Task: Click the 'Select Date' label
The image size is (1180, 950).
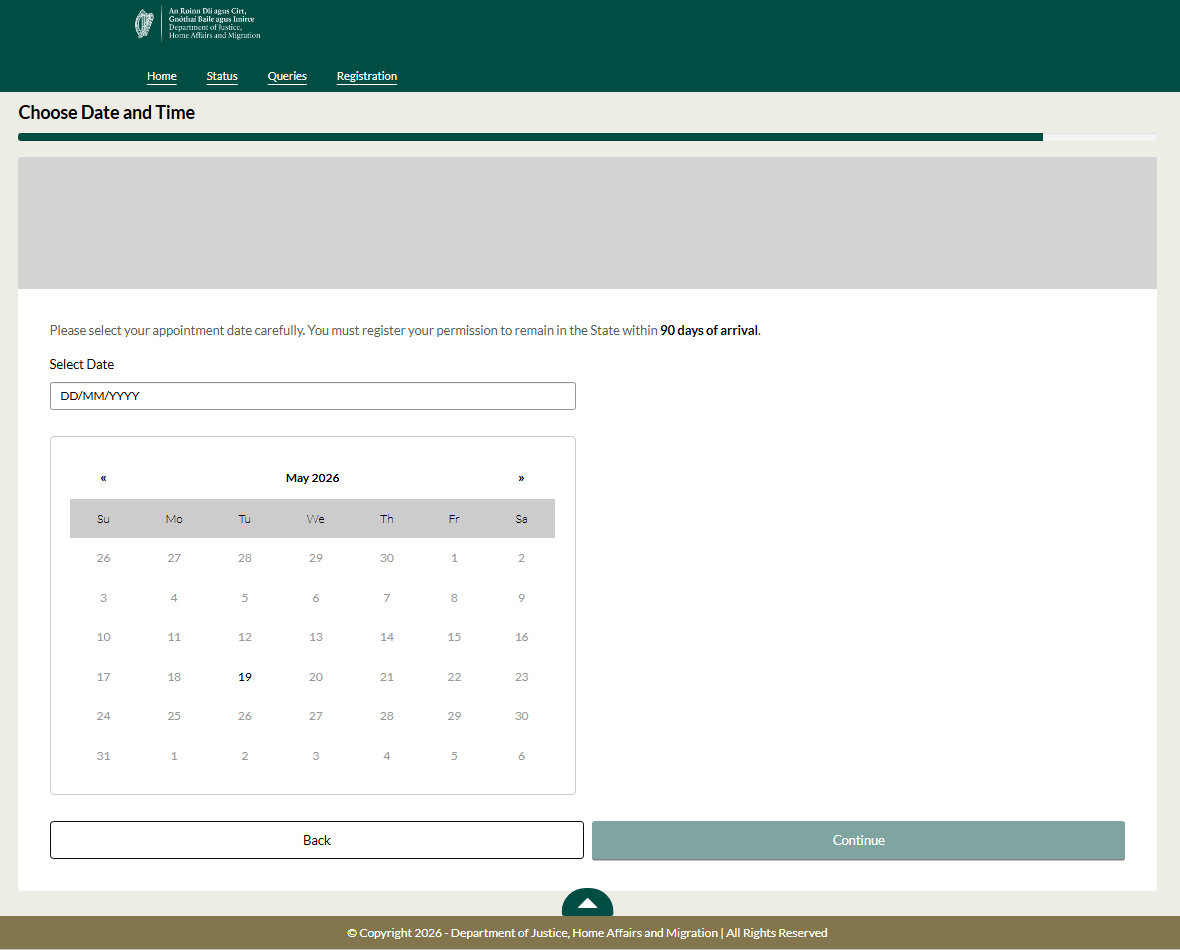Action: (82, 364)
